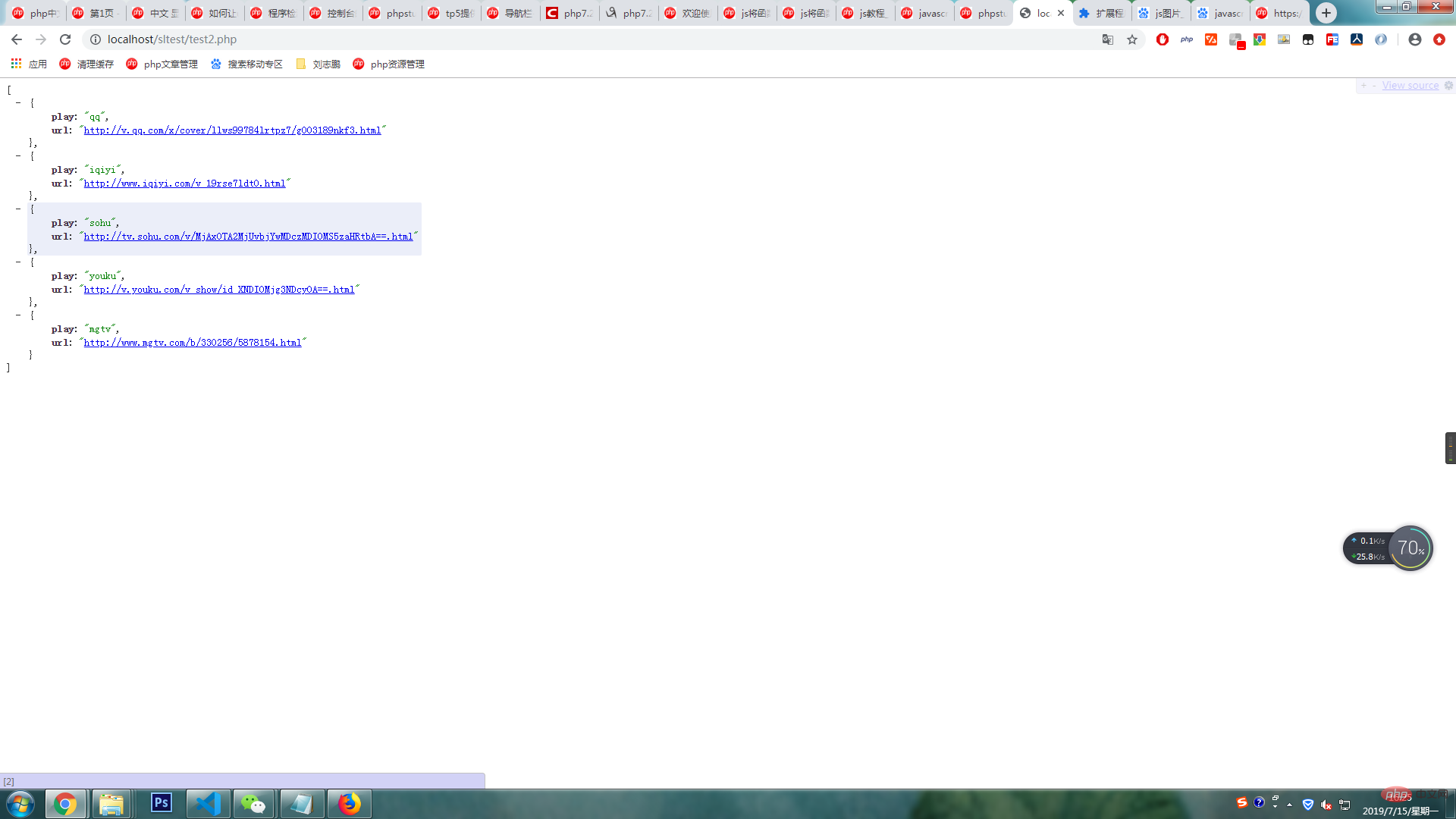
Task: Click the reload page icon
Action: pyautogui.click(x=65, y=39)
